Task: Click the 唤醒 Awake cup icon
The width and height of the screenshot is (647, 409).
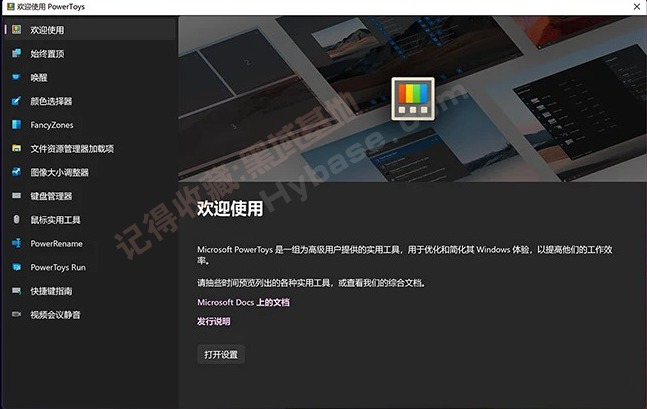Action: pos(17,77)
